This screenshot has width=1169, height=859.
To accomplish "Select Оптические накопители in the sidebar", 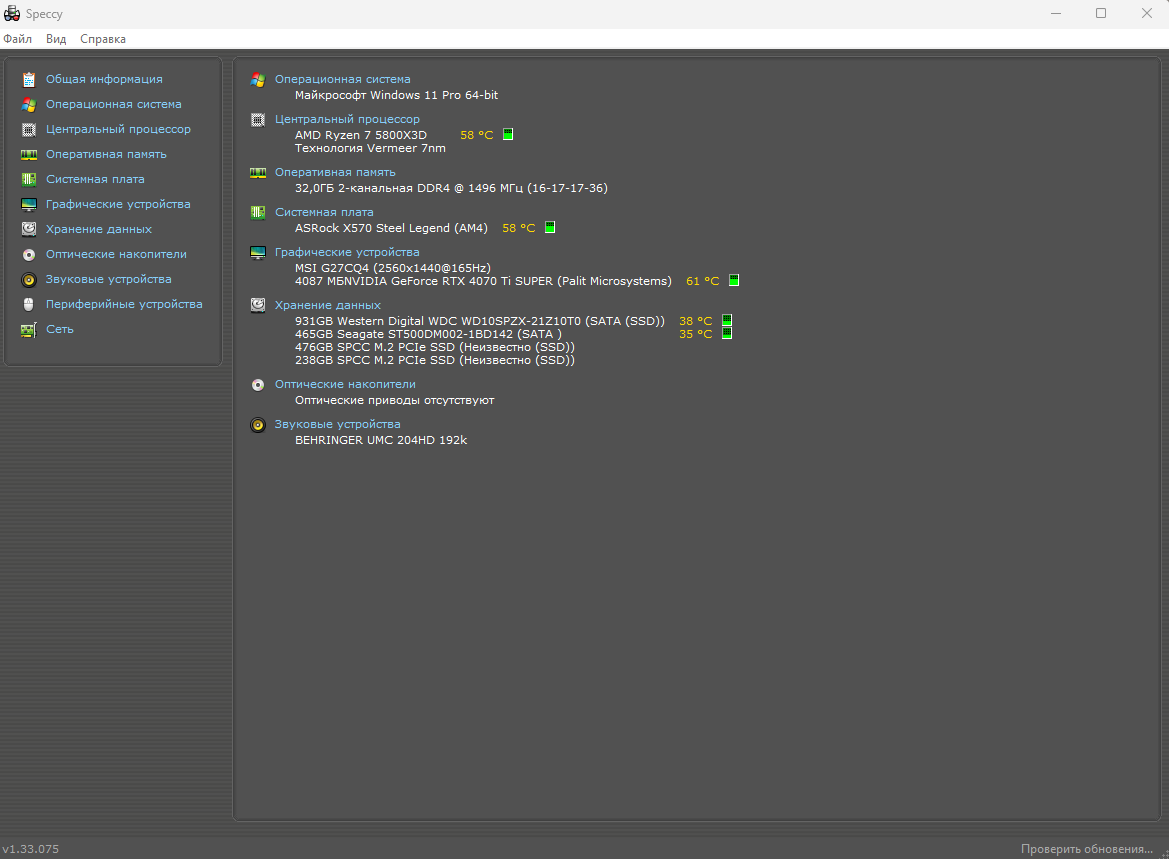I will click(x=116, y=254).
